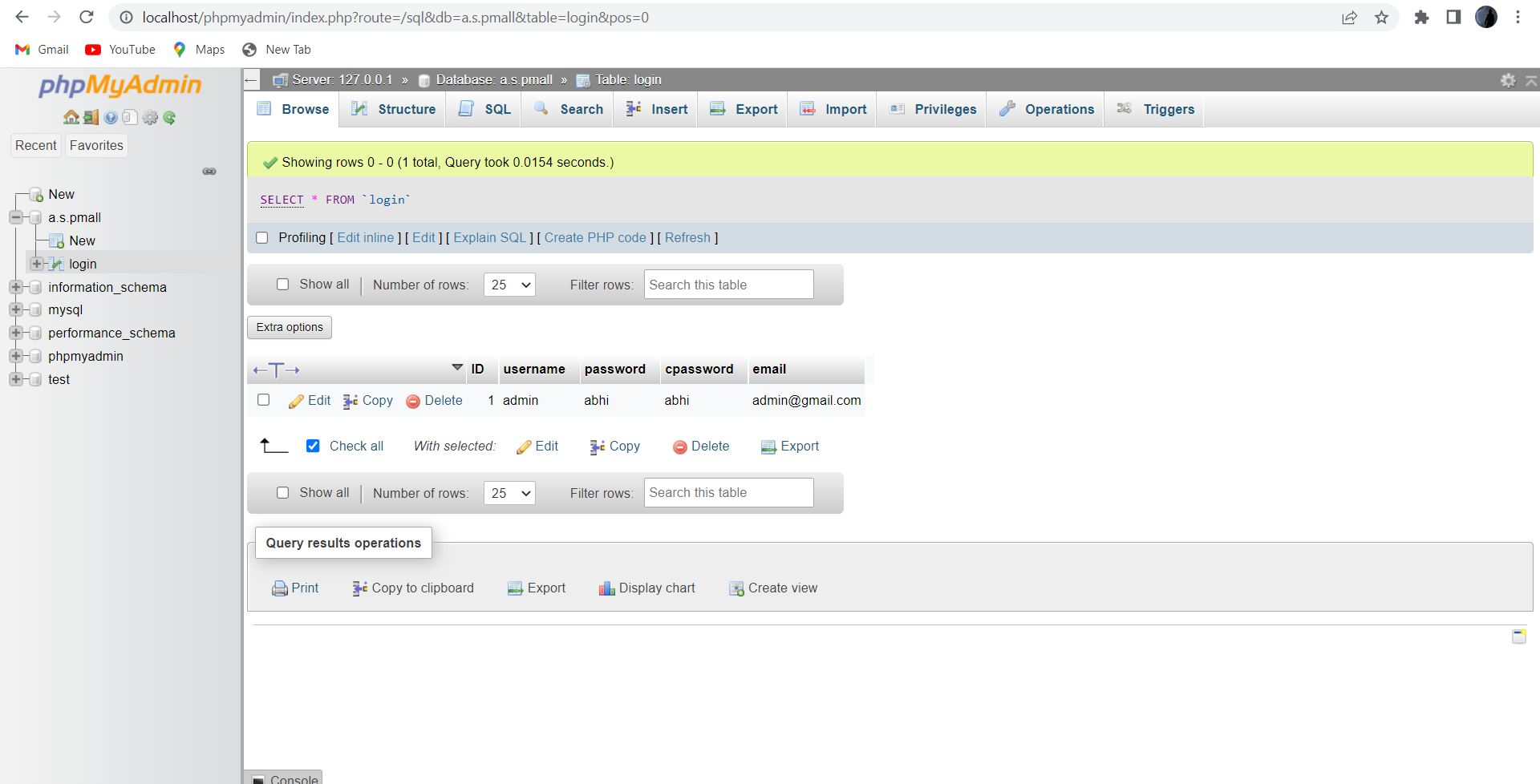Bookmark this page with the star icon
1540x784 pixels.
[1381, 17]
